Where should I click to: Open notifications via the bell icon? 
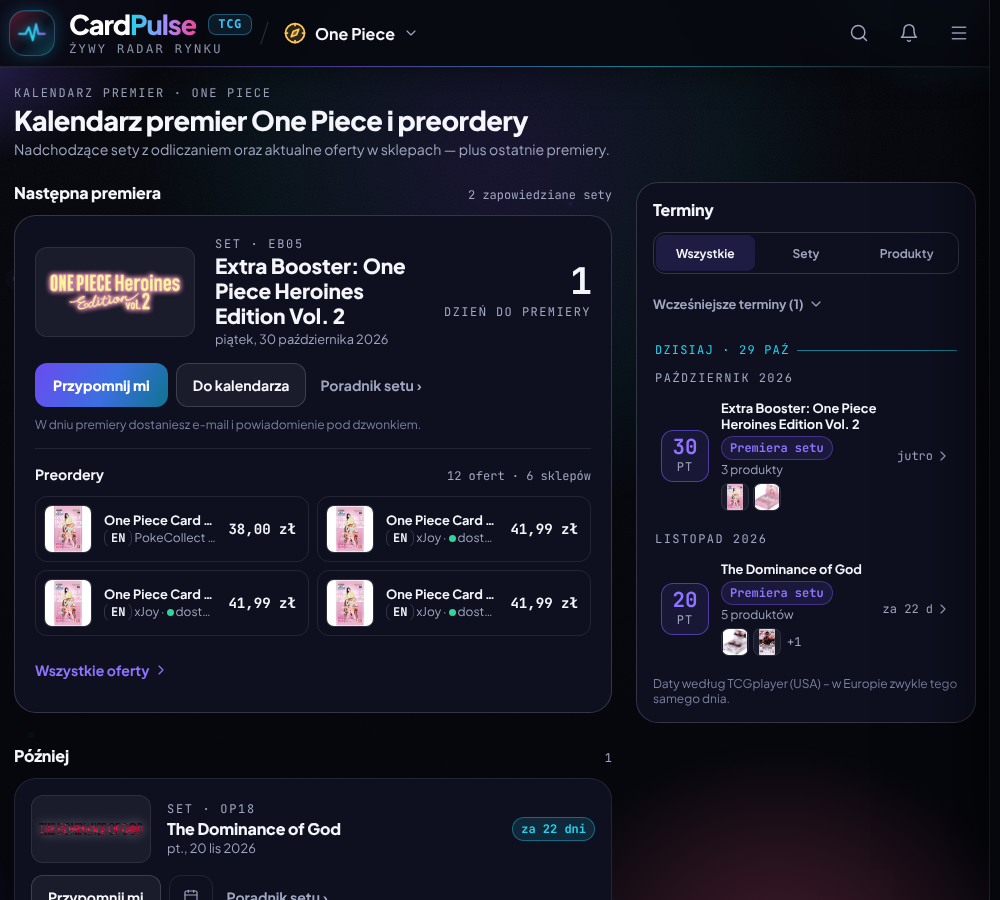909,33
